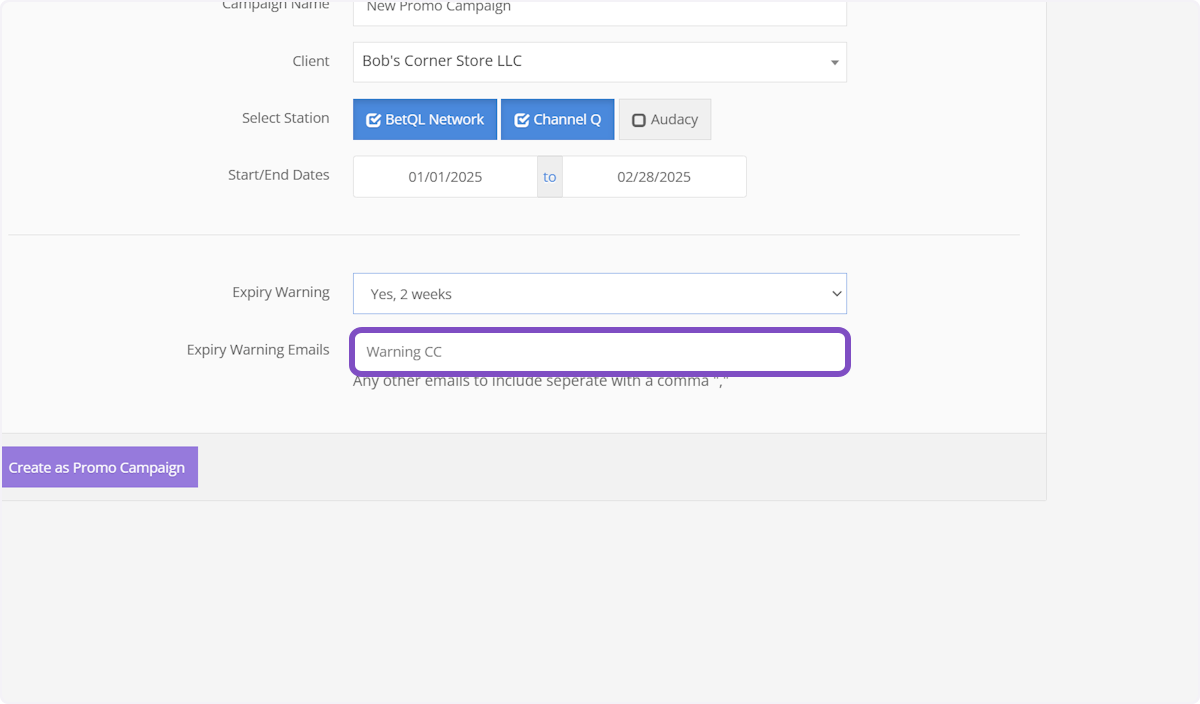
Task: Click the end date 02/28/2025 field
Action: pos(654,177)
